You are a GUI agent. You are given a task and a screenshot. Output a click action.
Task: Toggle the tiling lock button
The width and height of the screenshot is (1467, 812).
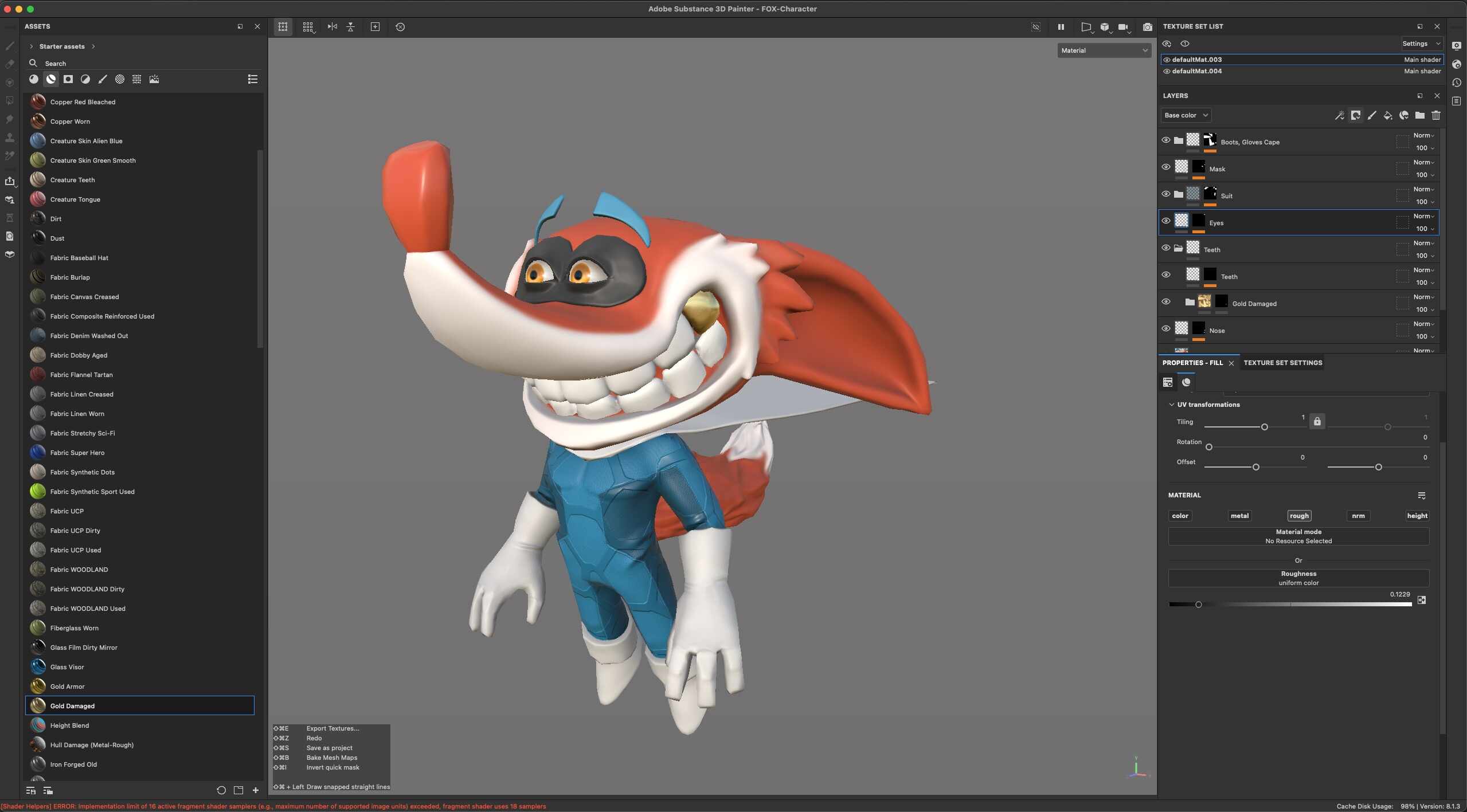1317,421
